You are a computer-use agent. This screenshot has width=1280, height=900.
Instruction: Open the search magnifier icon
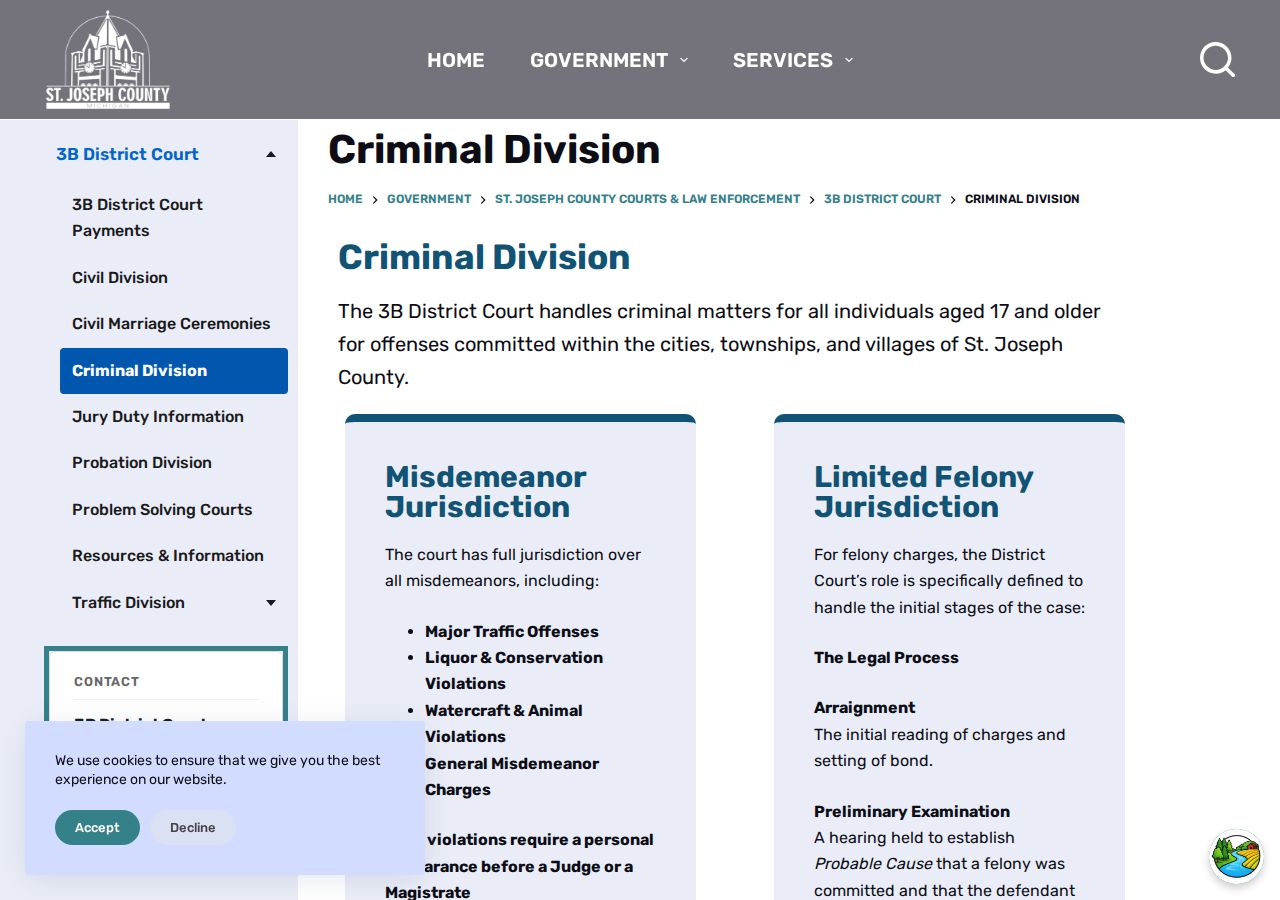point(1217,60)
